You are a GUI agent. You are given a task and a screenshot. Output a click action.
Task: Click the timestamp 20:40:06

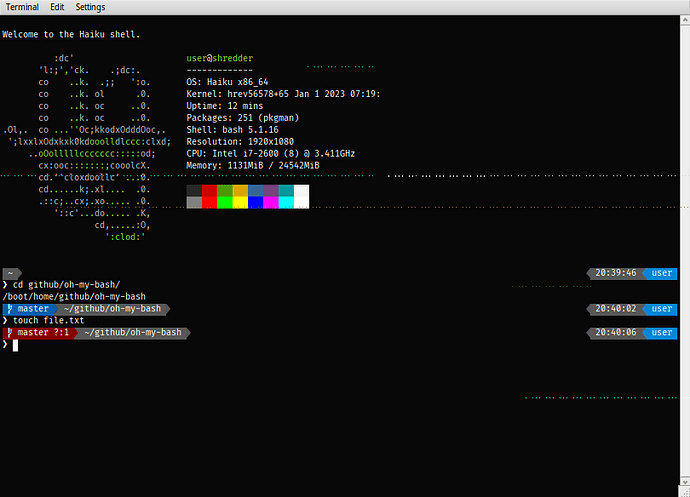click(x=616, y=332)
